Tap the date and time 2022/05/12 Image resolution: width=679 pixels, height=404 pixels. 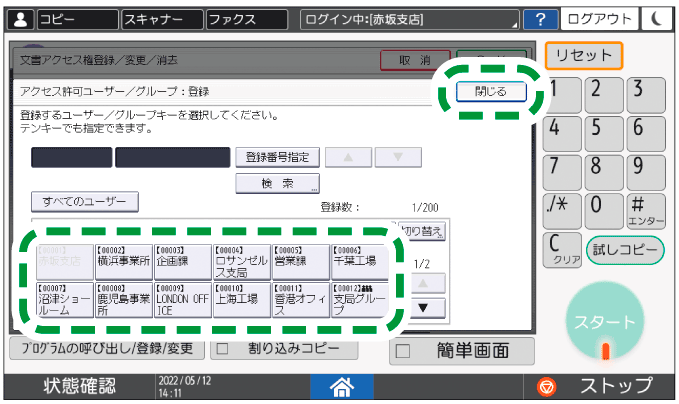click(185, 387)
